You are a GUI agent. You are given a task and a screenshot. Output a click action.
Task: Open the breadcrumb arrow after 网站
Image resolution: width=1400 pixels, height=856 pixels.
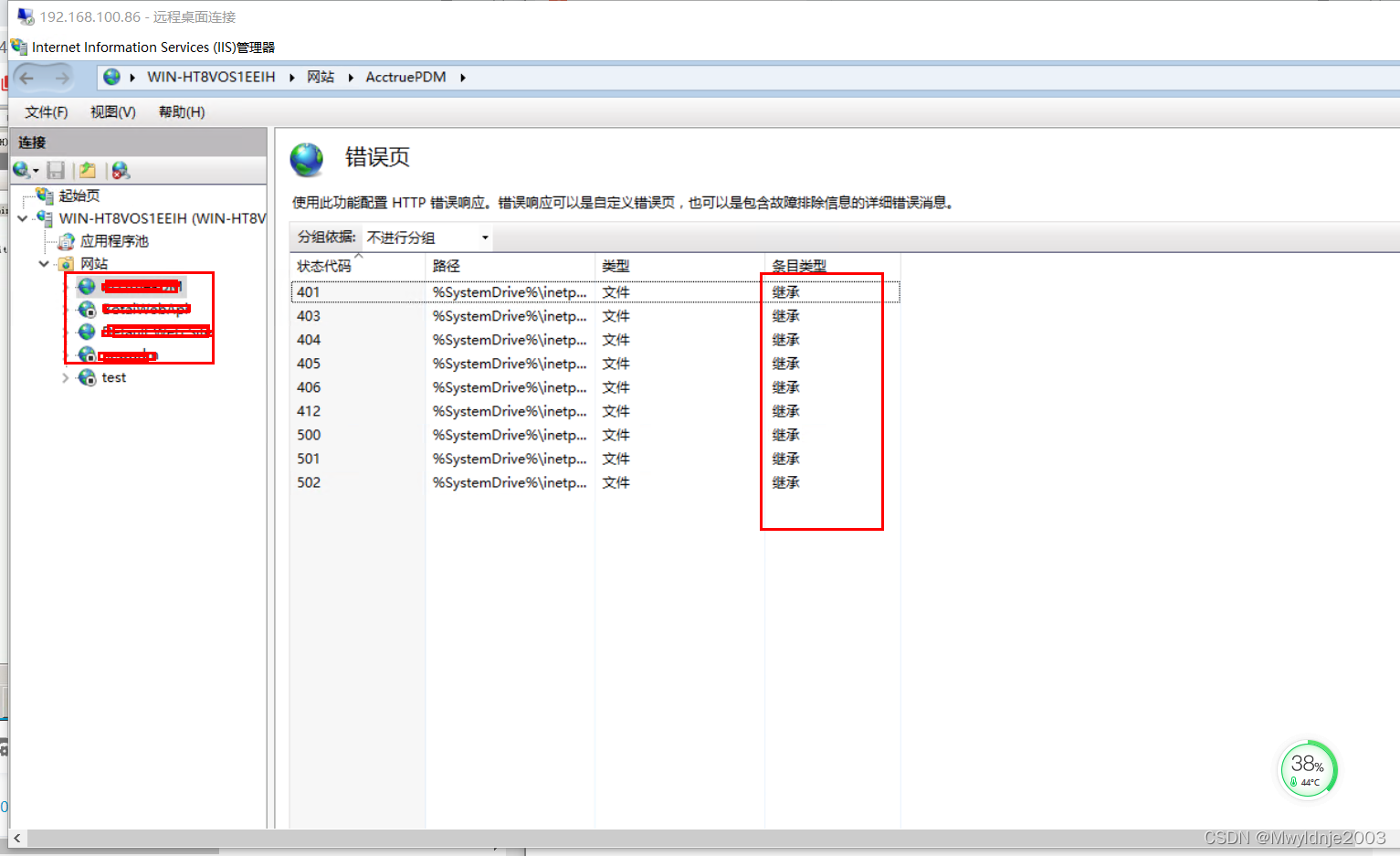[351, 78]
